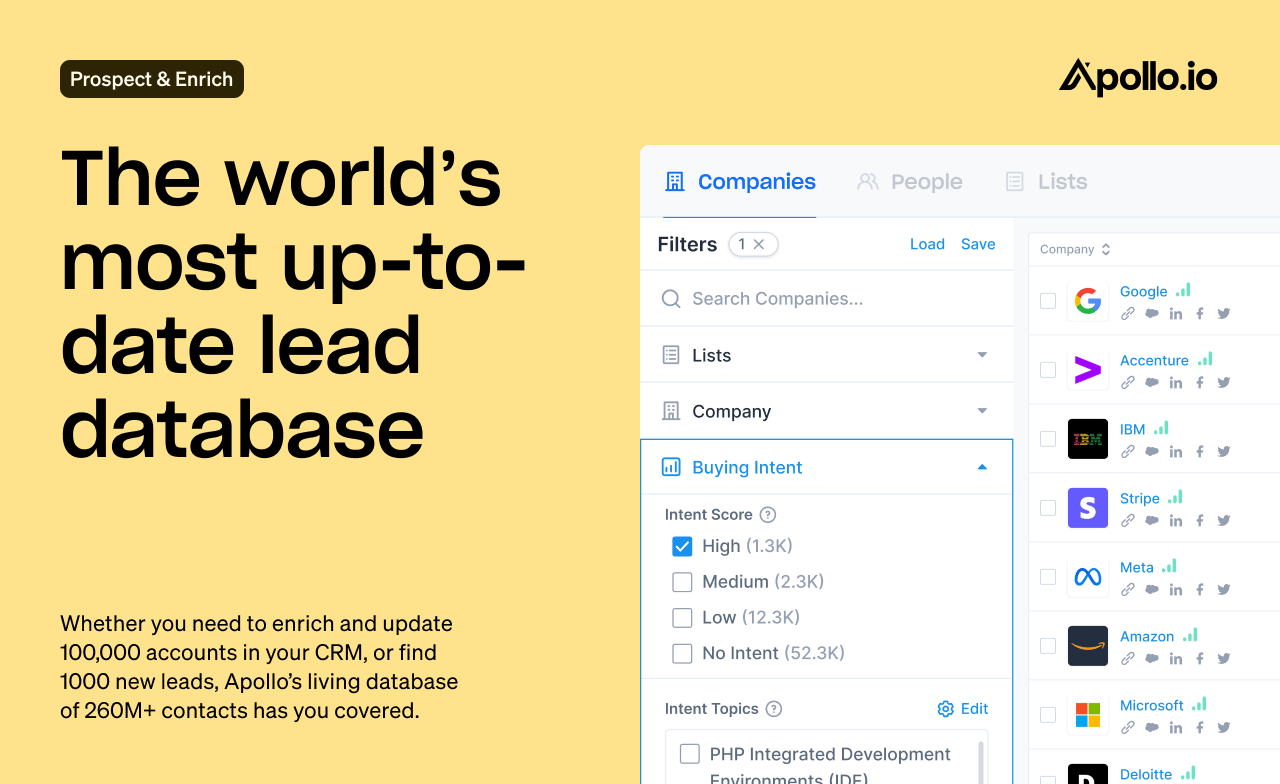
Task: Open Meta's Facebook icon
Action: pos(1200,589)
